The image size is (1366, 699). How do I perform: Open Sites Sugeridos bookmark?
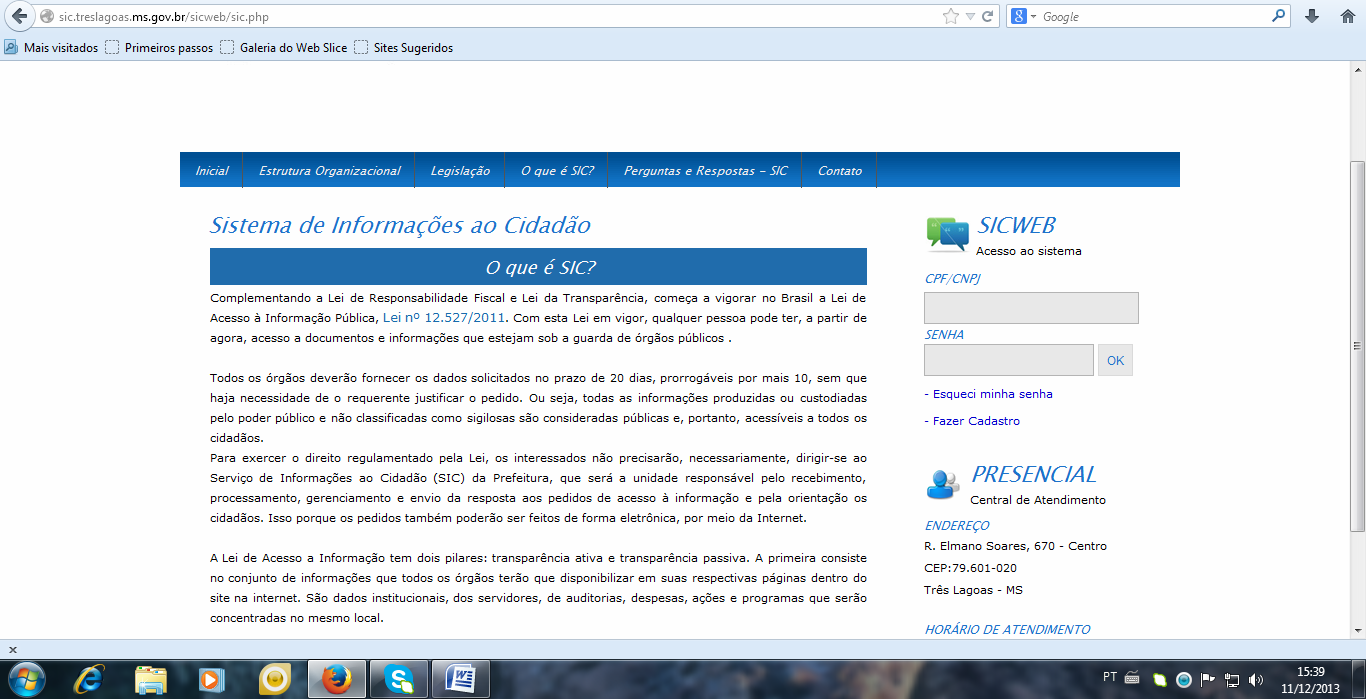click(404, 47)
